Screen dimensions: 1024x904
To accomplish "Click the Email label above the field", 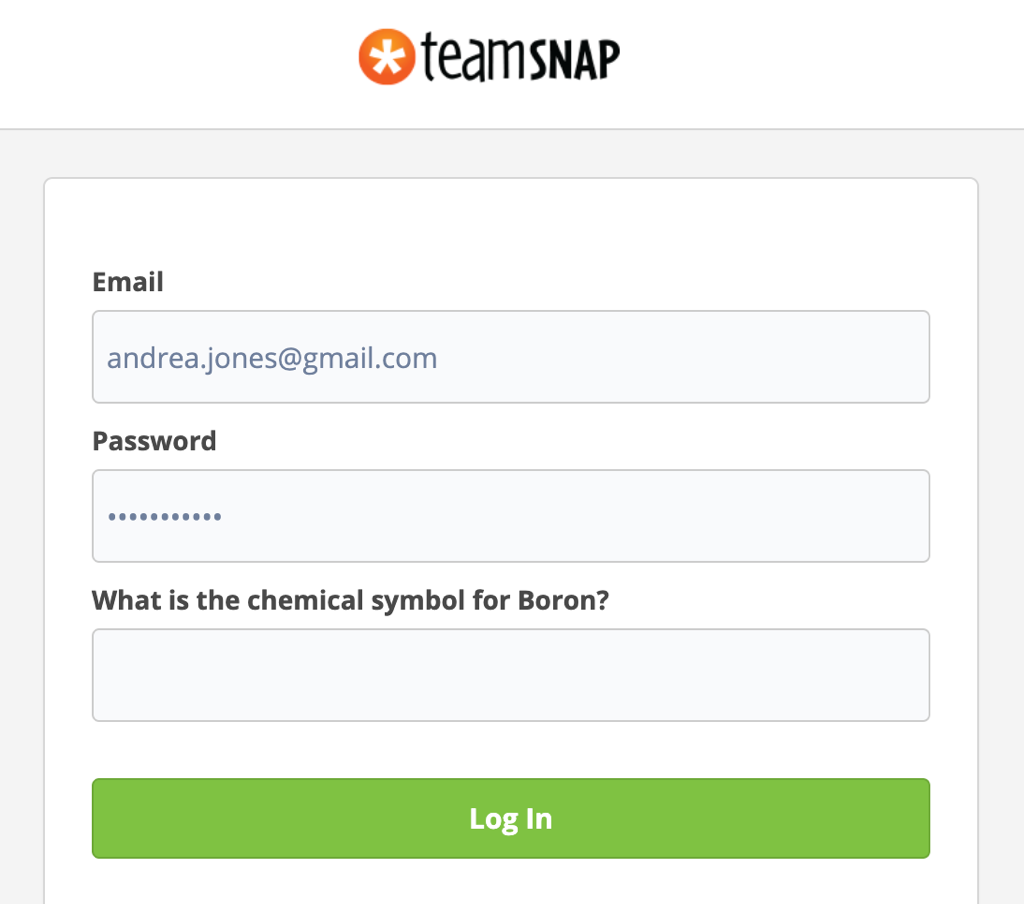I will (128, 282).
